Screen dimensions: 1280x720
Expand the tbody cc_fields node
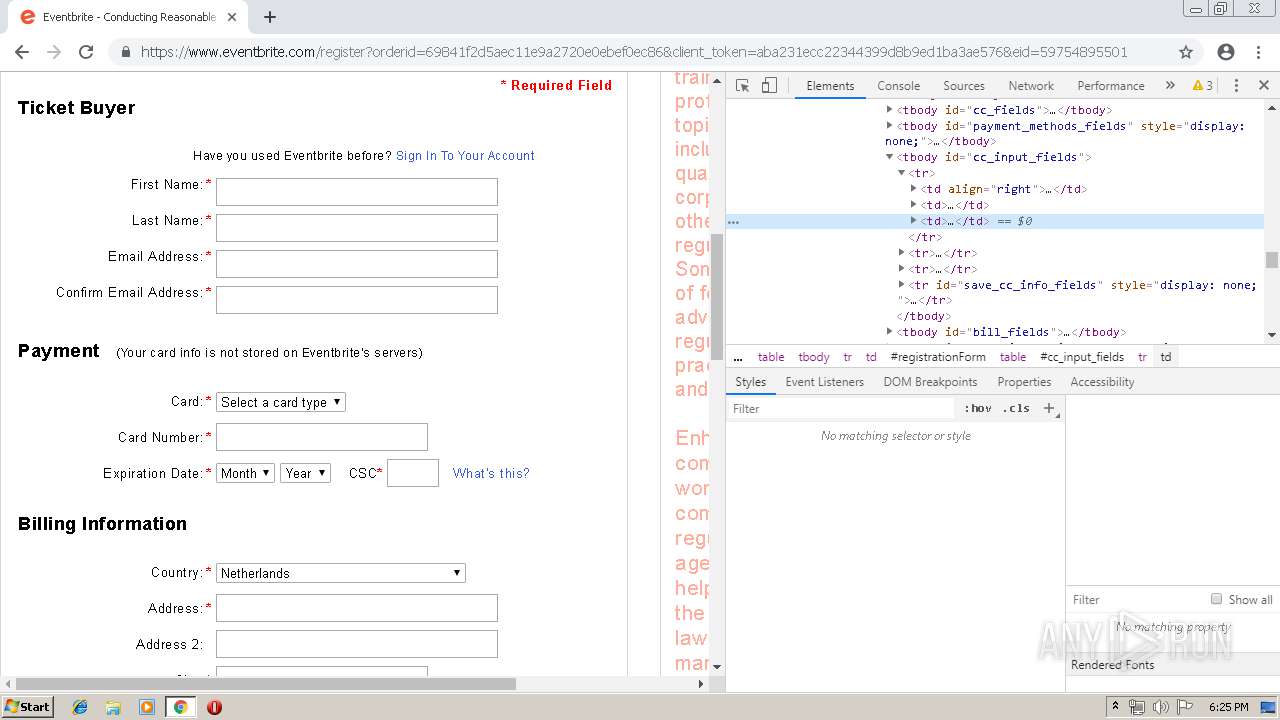[x=890, y=110]
